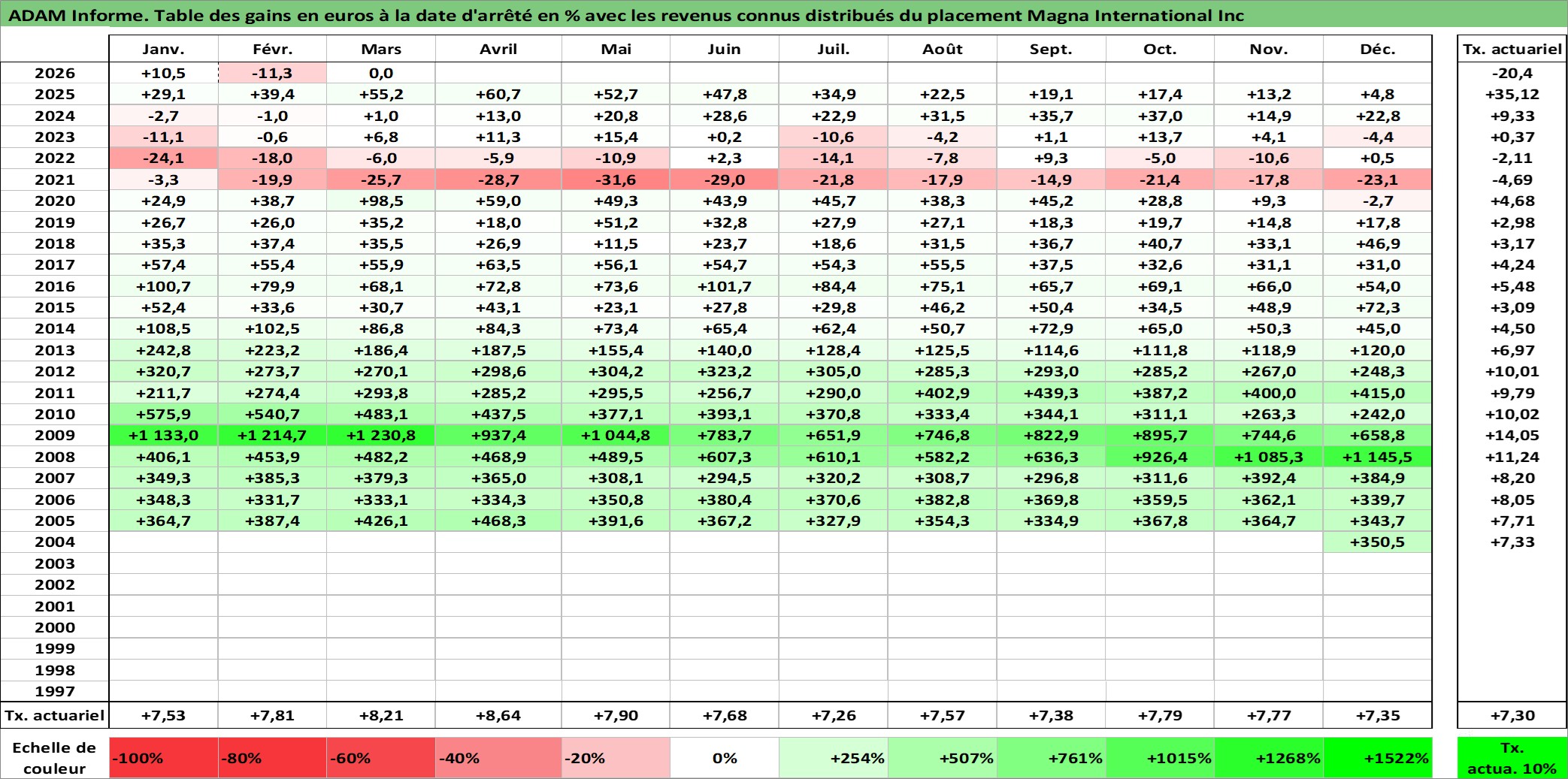
Task: Click the 1997 year row label
Action: click(x=54, y=691)
